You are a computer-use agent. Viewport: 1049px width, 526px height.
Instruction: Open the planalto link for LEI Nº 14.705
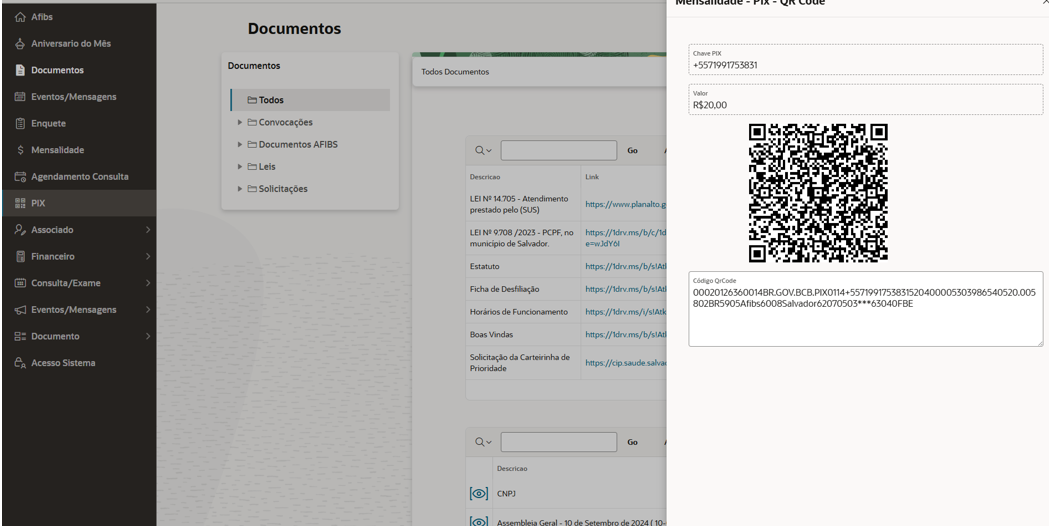point(626,205)
